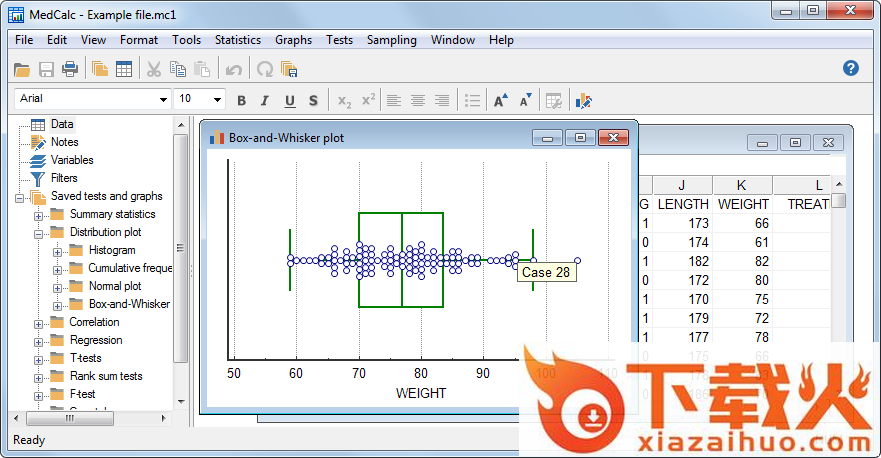881x458 pixels.
Task: Toggle Italic formatting button
Action: (265, 100)
